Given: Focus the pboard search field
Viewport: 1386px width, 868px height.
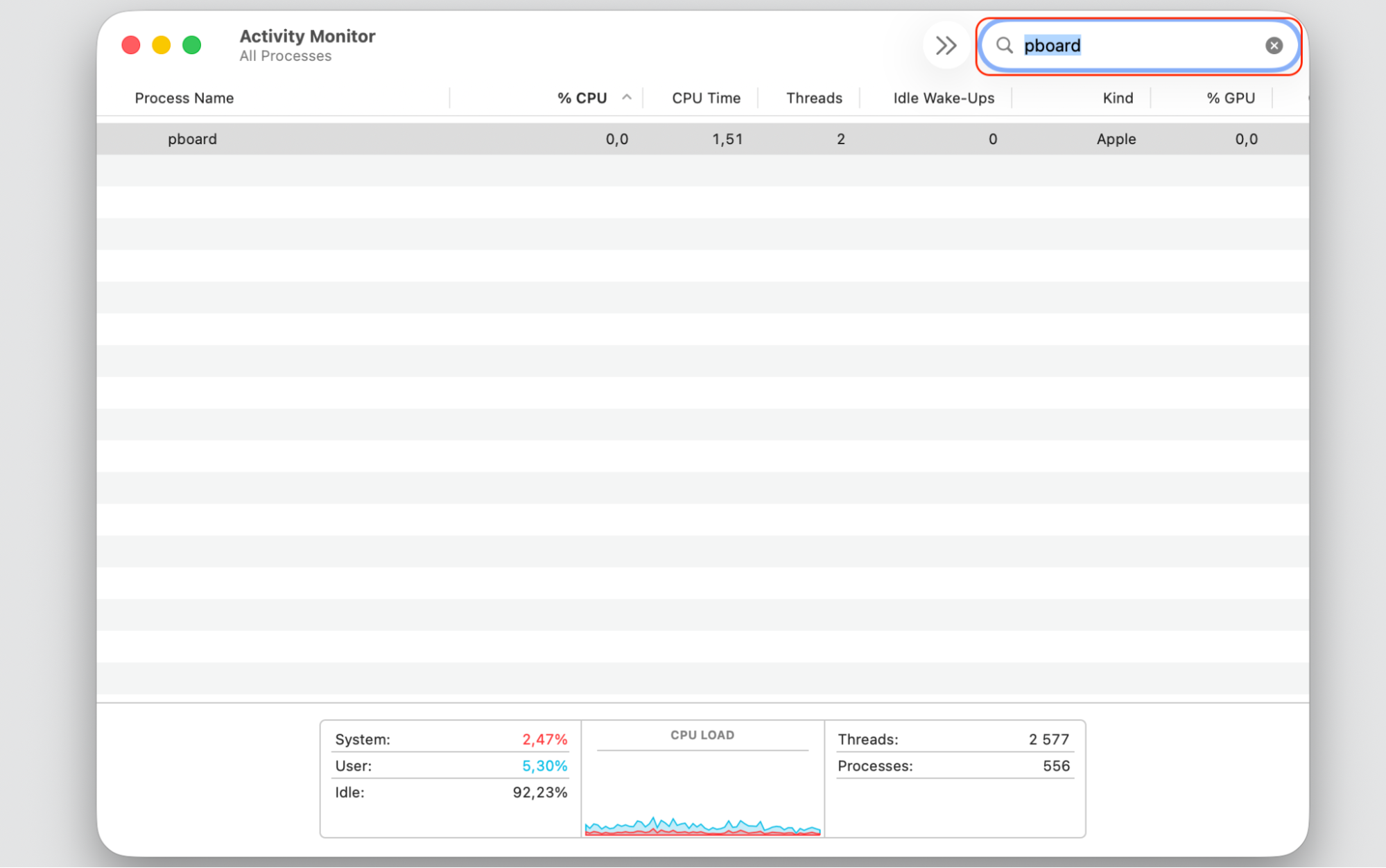Looking at the screenshot, I should [x=1138, y=46].
